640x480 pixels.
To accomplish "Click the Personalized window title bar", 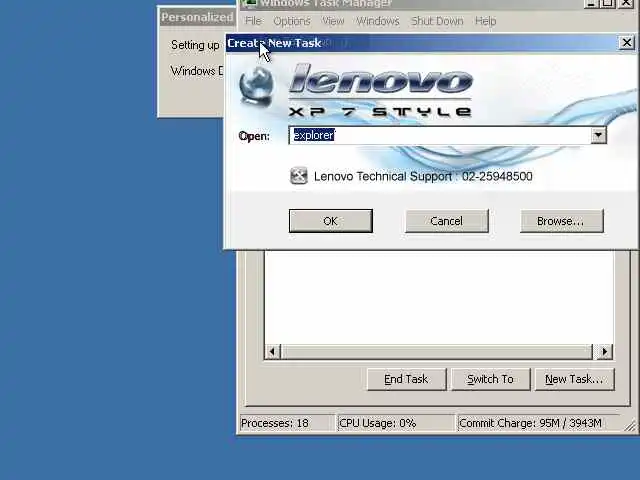I will tap(197, 17).
